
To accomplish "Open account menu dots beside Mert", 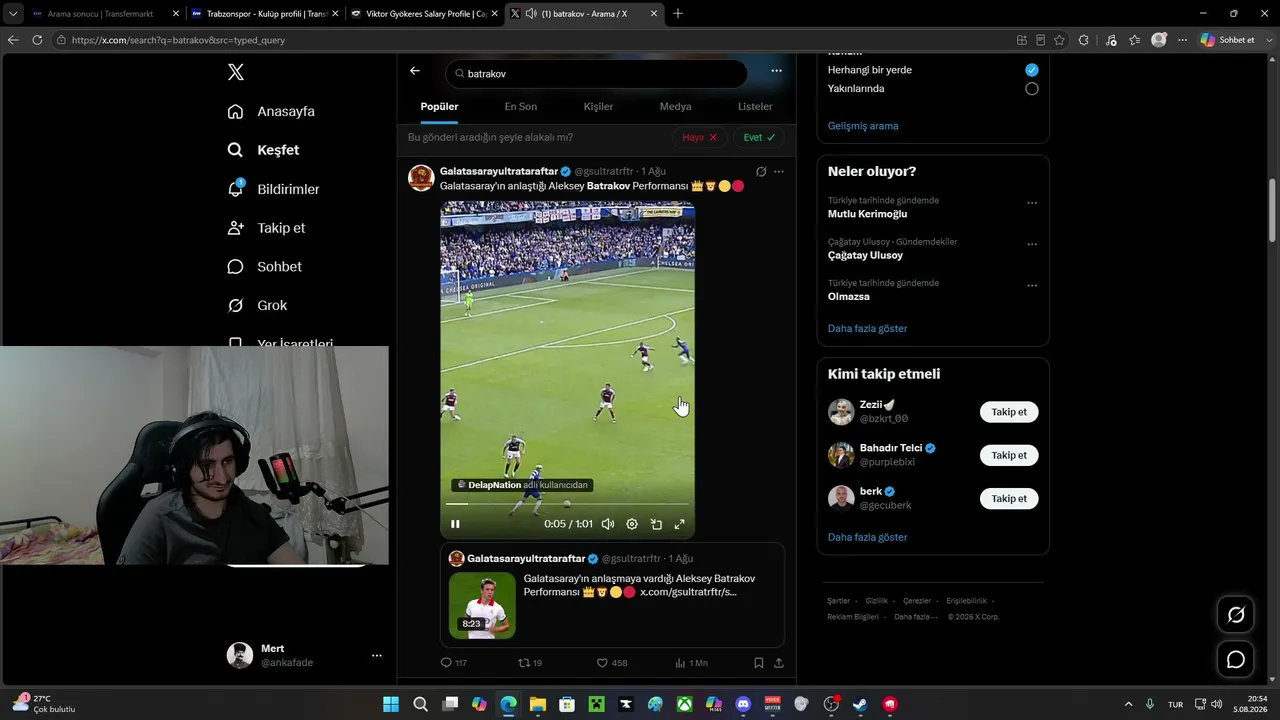I will coord(377,656).
